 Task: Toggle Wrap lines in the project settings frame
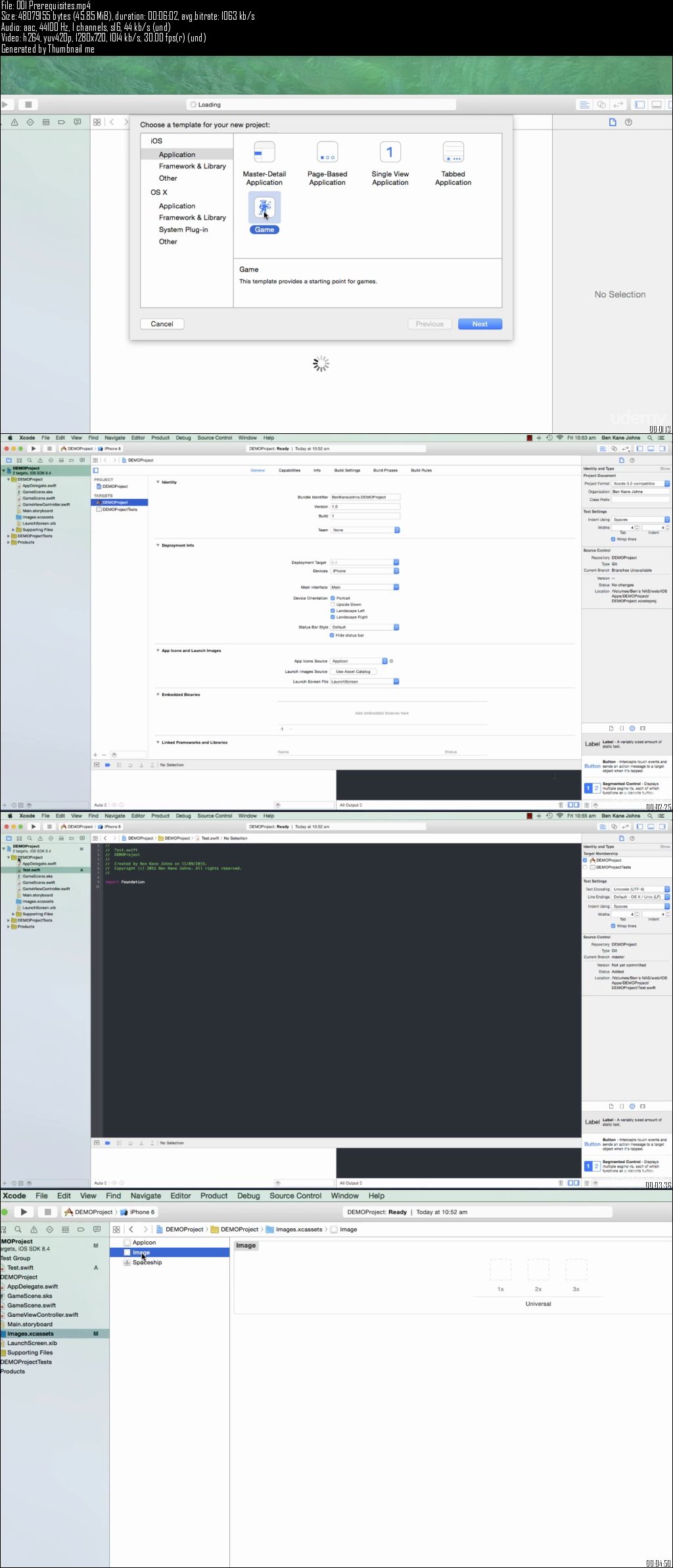pos(613,539)
